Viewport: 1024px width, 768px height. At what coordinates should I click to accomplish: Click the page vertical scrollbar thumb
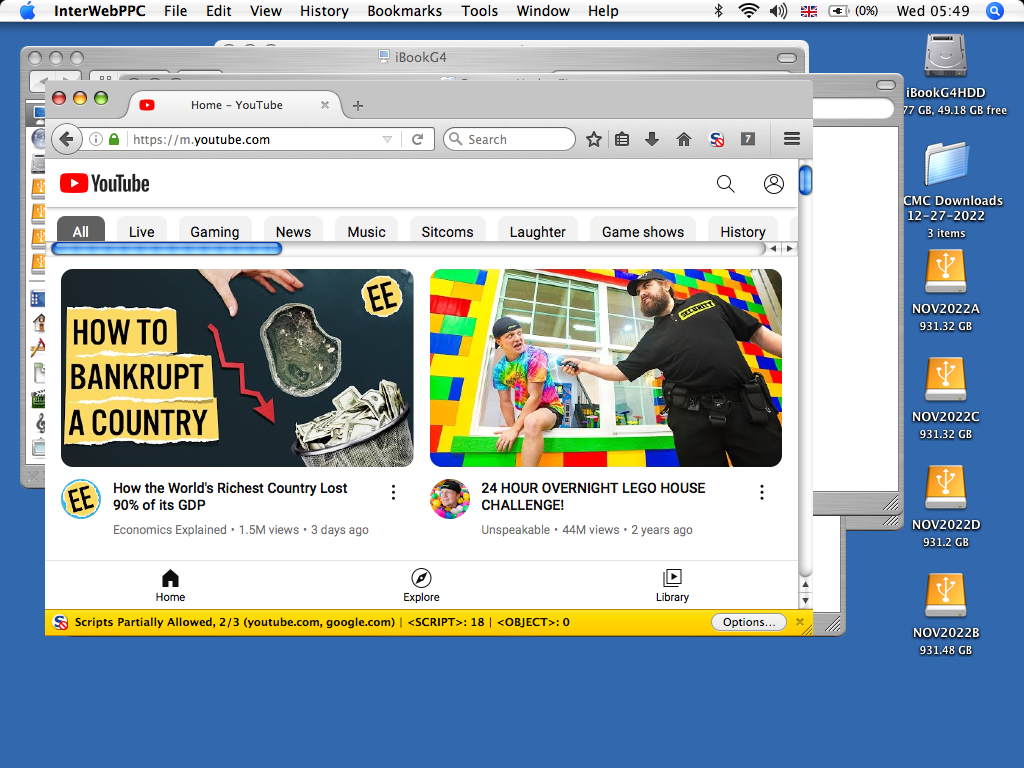(805, 180)
